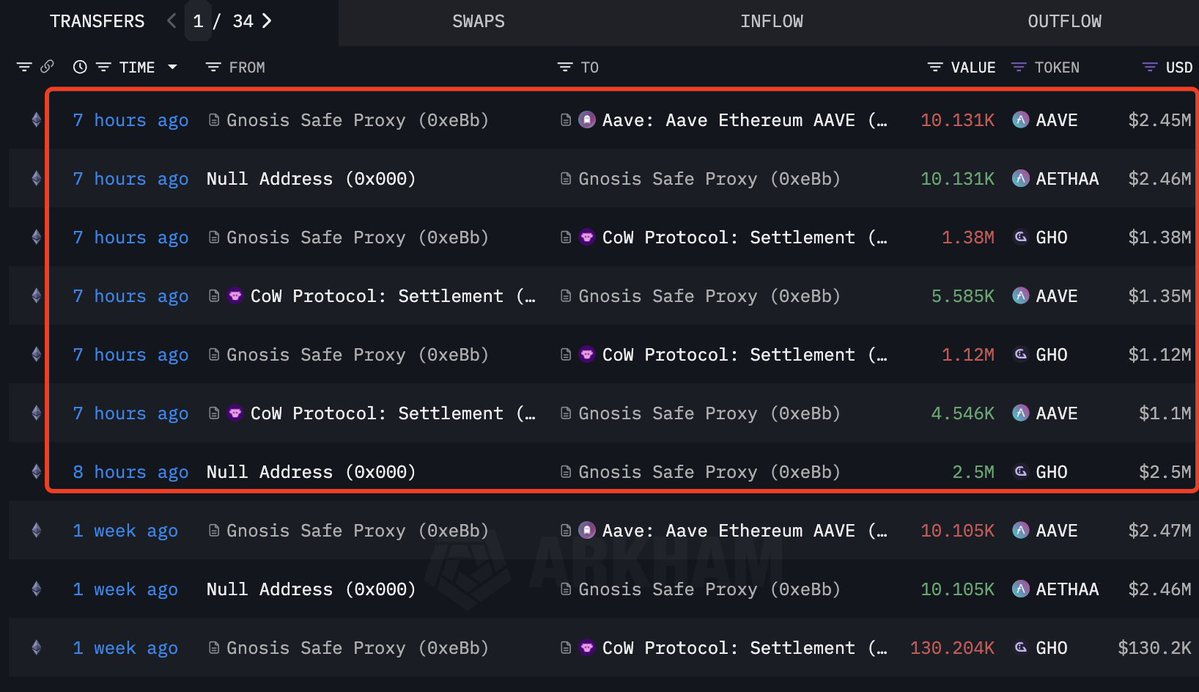
Task: Open '7 hours ago' link on the $2.45M row
Action: point(131,120)
